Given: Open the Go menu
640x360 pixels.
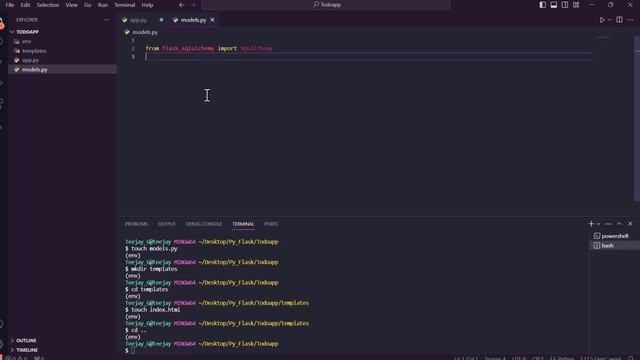Looking at the screenshot, I should 88,5.
